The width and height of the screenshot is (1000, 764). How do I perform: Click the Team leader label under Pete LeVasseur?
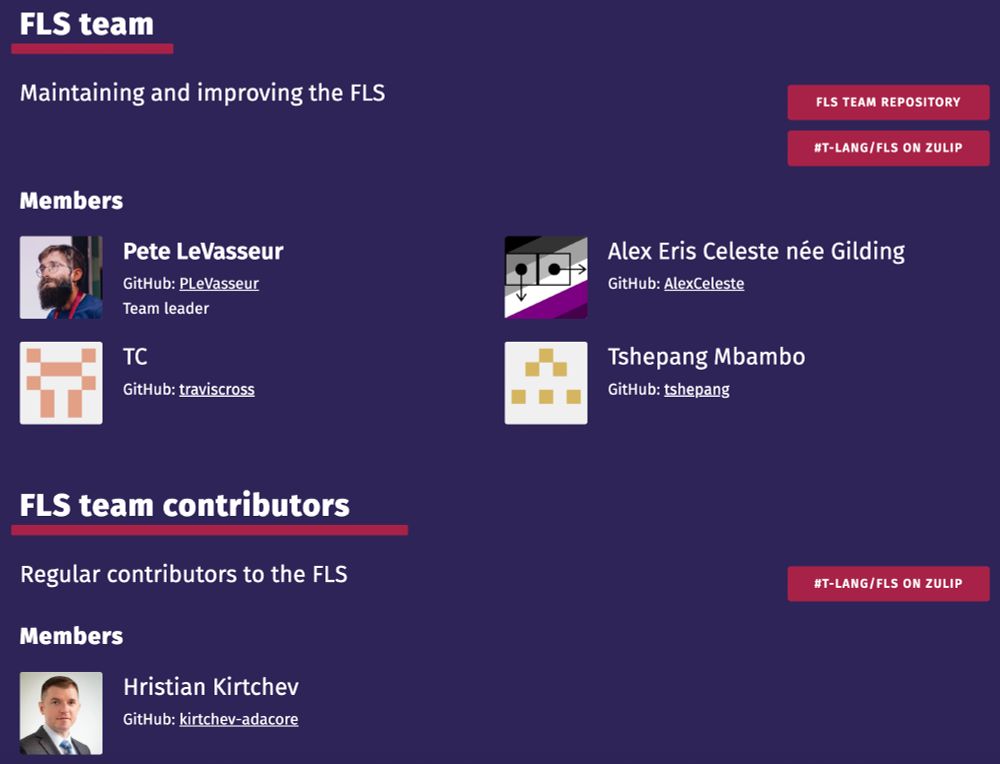pos(166,309)
